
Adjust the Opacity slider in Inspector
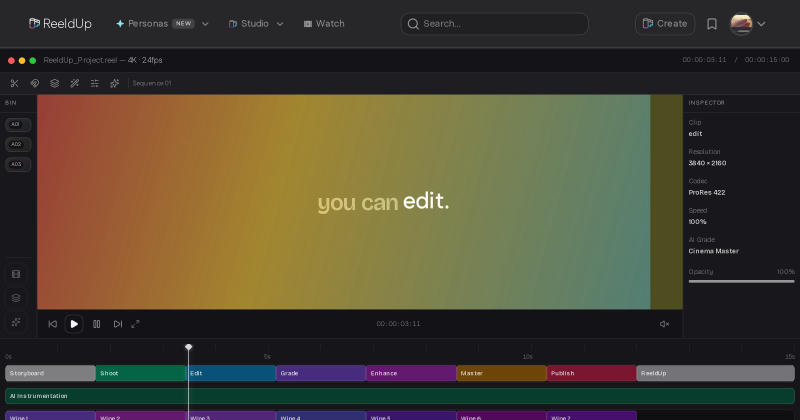741,281
